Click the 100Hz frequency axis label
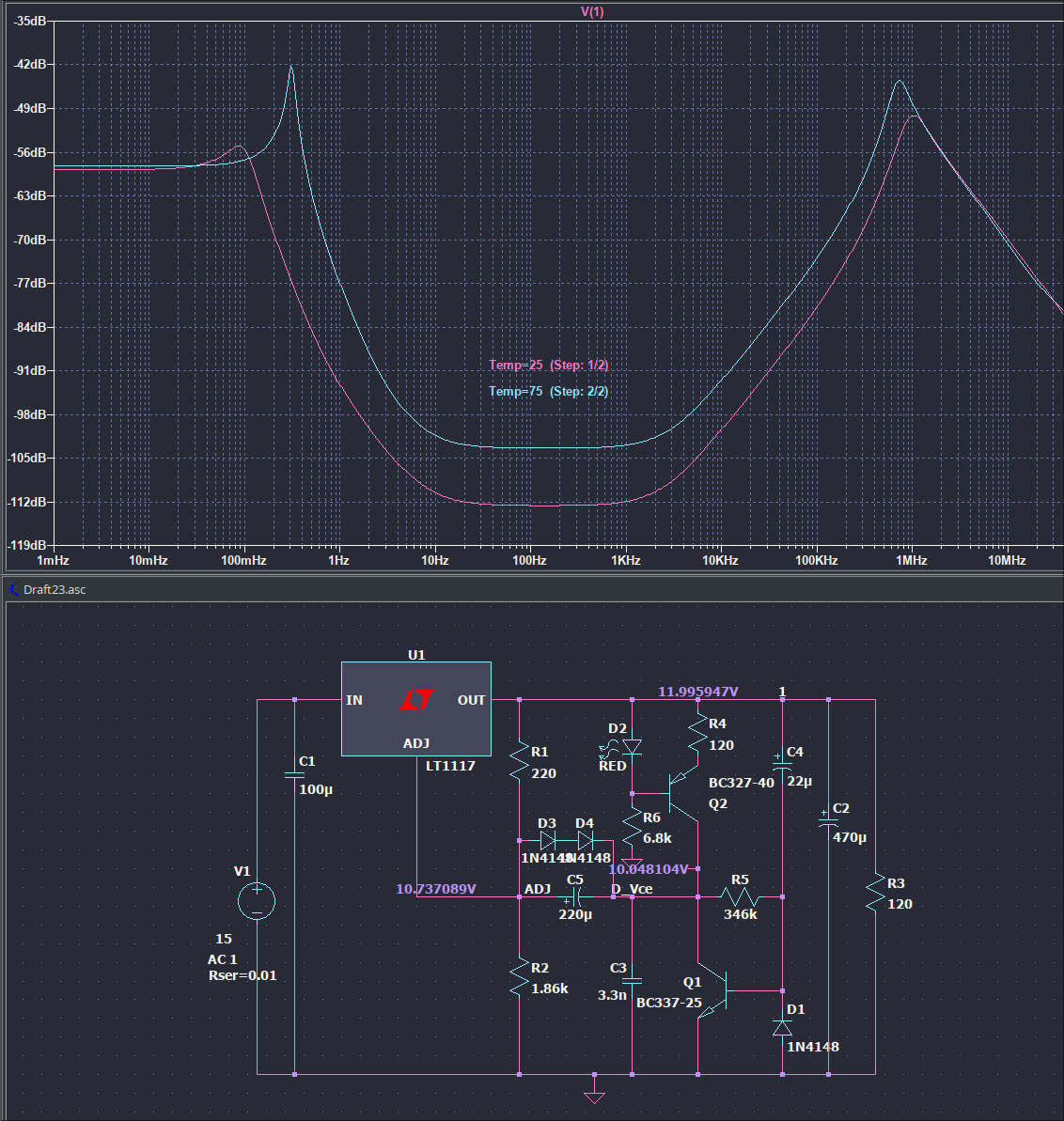This screenshot has height=1121, width=1064. tap(530, 560)
